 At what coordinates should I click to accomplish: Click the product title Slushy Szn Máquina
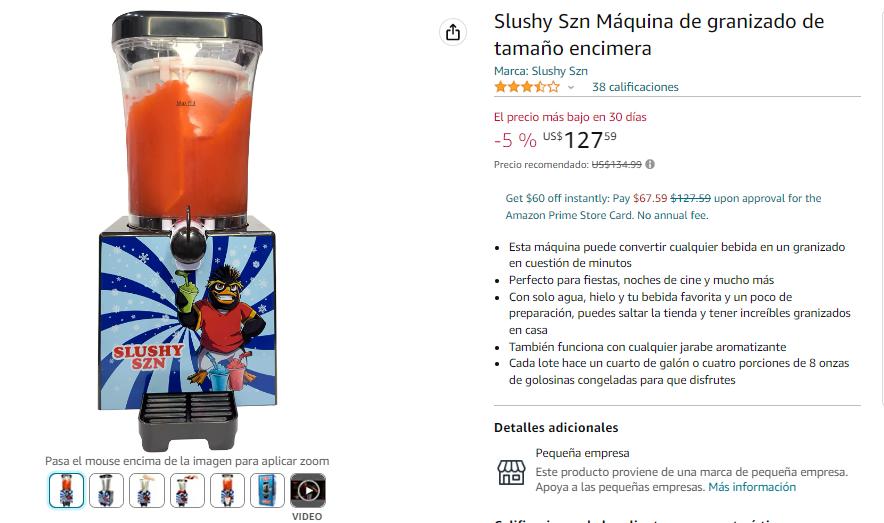tap(659, 34)
